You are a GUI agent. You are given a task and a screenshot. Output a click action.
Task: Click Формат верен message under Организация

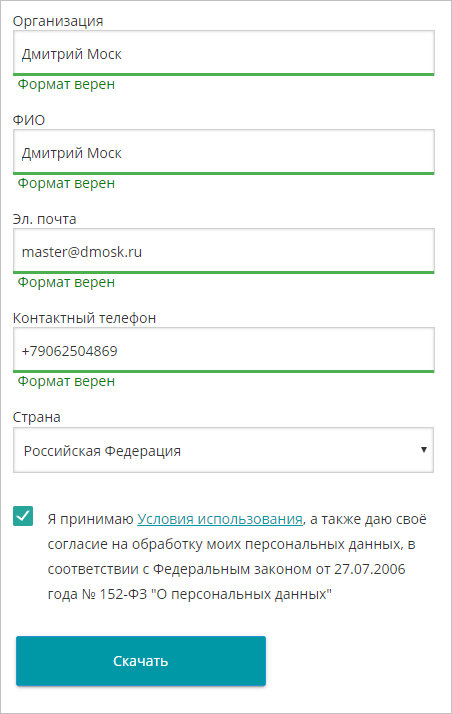66,84
